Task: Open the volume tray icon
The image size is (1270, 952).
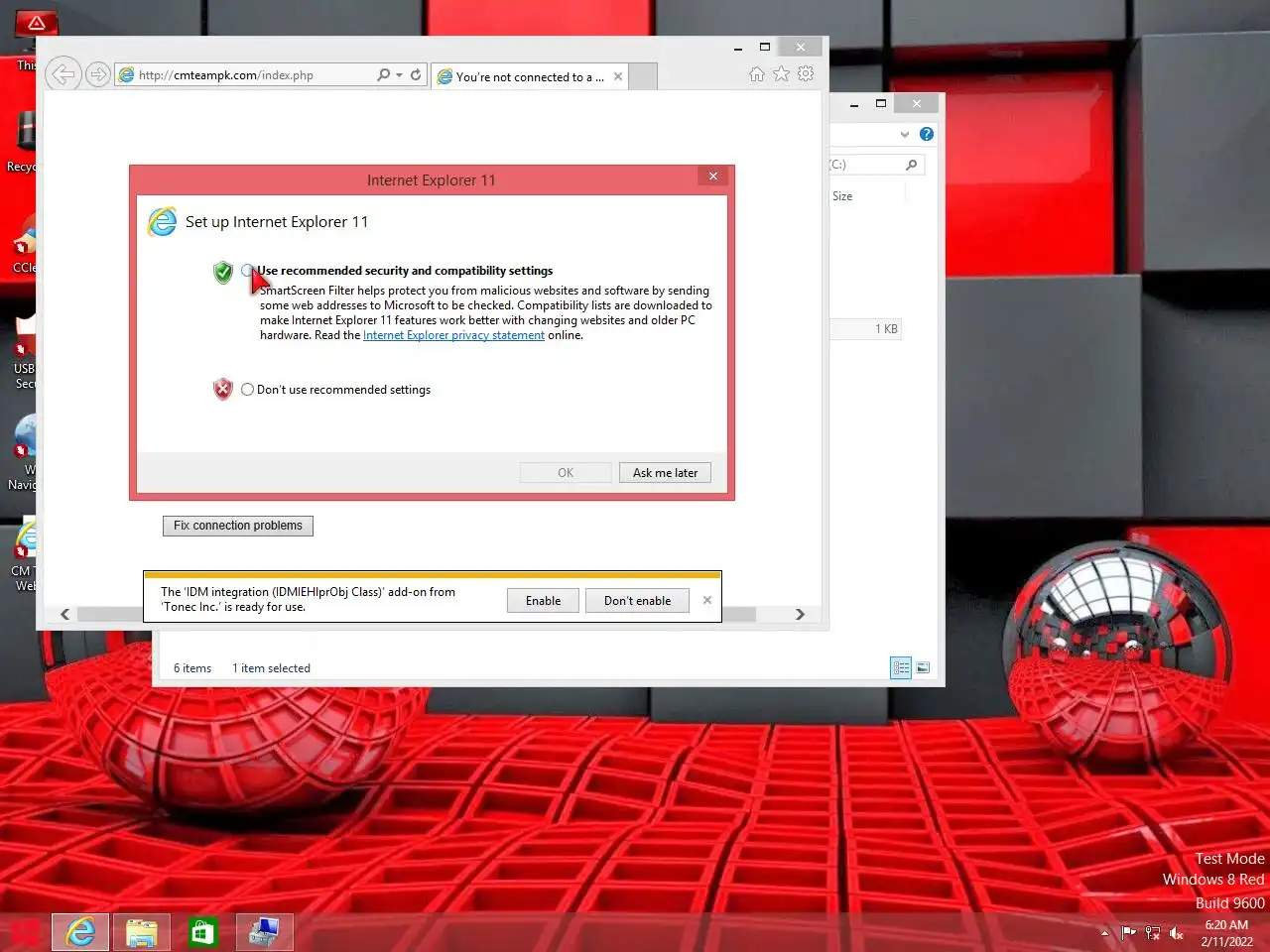Action: (1177, 933)
